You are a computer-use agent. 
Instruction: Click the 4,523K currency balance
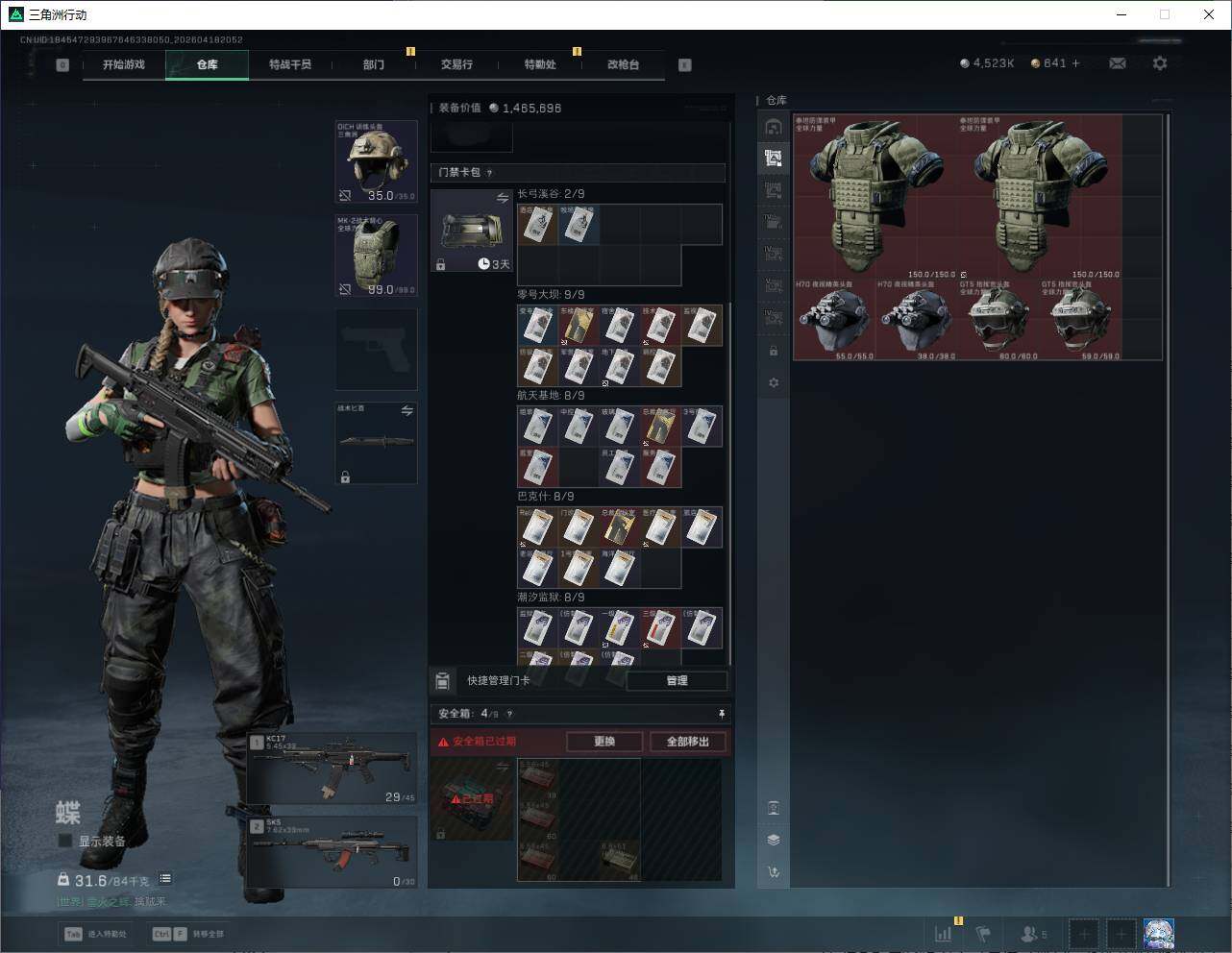pos(987,63)
